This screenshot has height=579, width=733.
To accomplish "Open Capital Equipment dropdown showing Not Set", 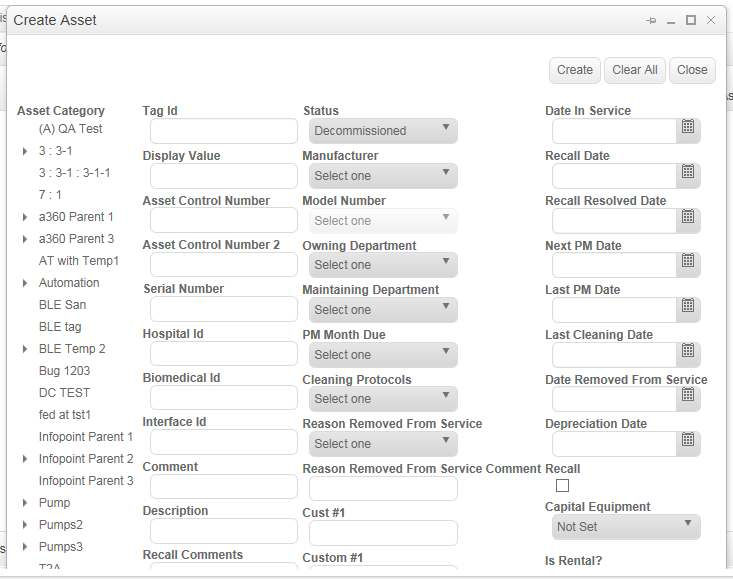I will point(626,527).
